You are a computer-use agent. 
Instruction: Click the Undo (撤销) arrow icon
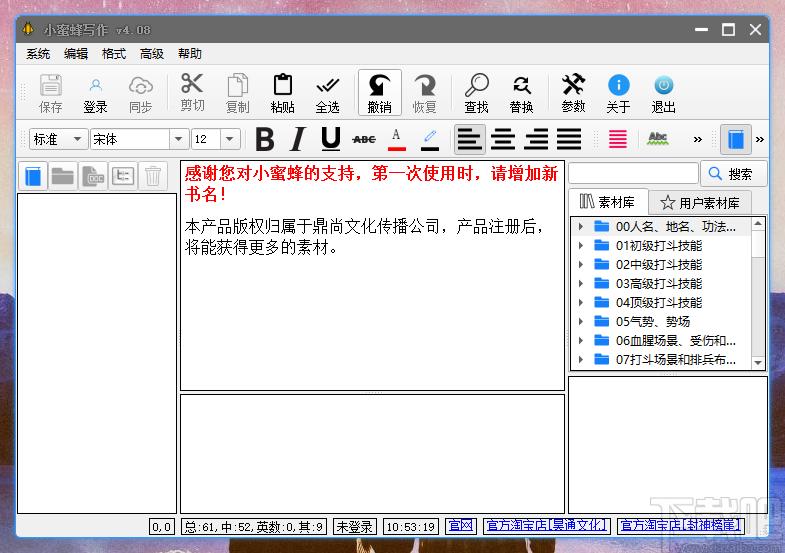[x=380, y=92]
